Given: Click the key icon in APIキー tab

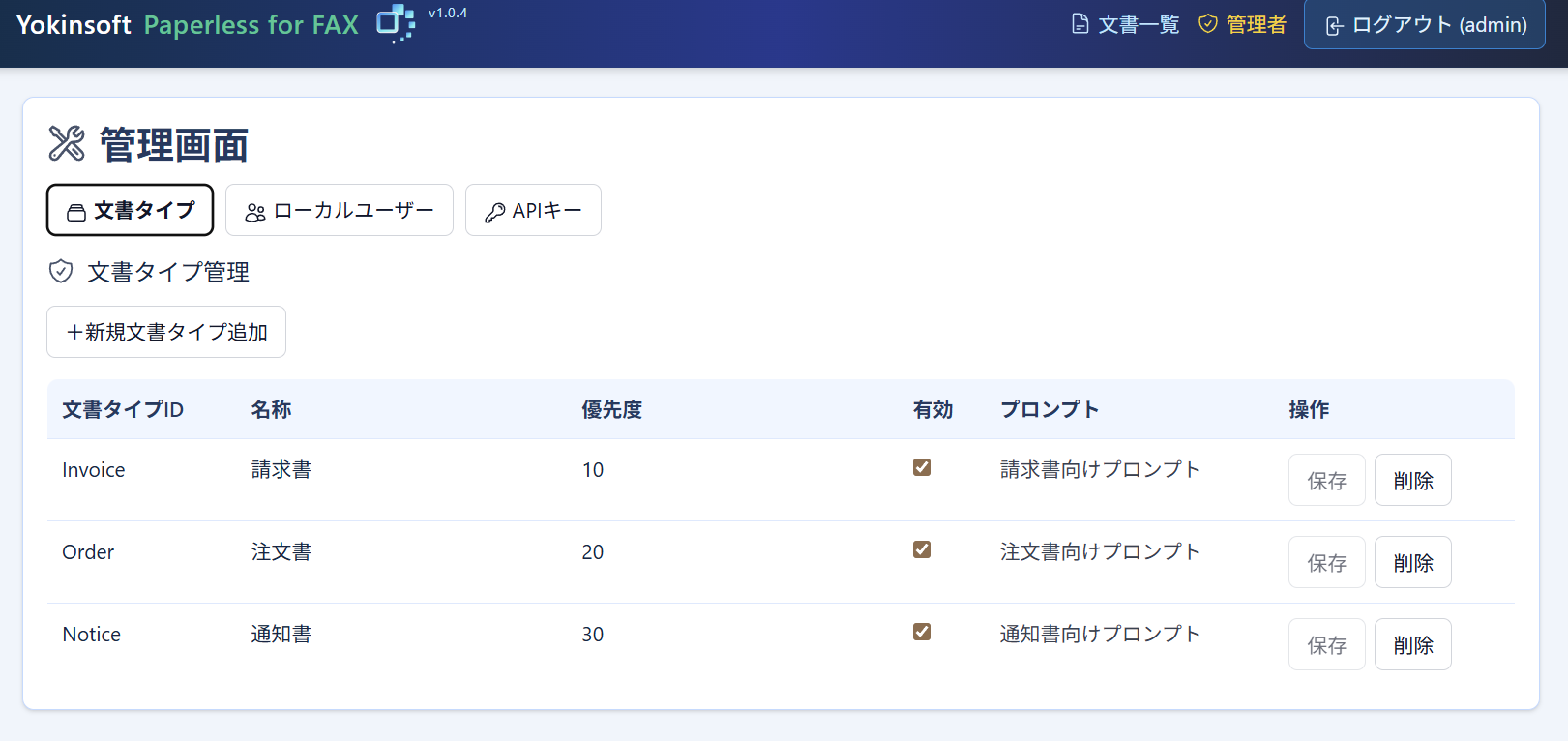Looking at the screenshot, I should point(494,213).
